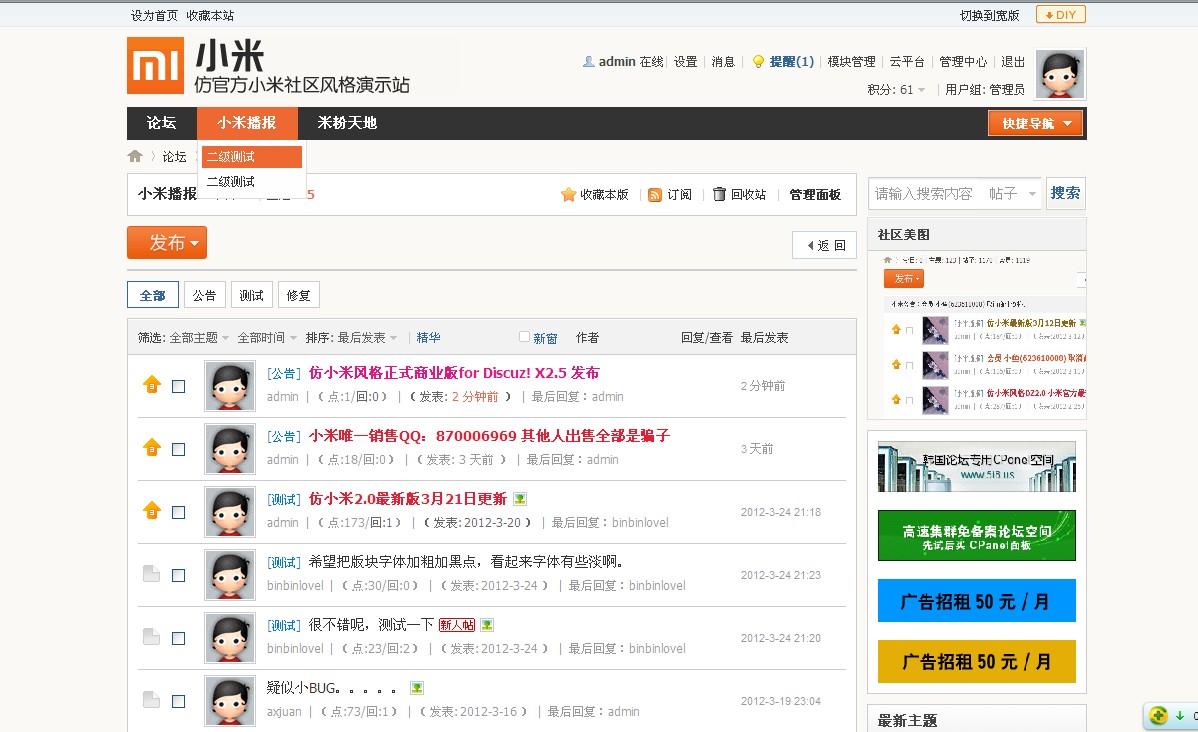Viewport: 1198px width, 732px height.
Task: Tick checkbox for 仿小米风格正式商业版 thread
Action: coord(179,387)
